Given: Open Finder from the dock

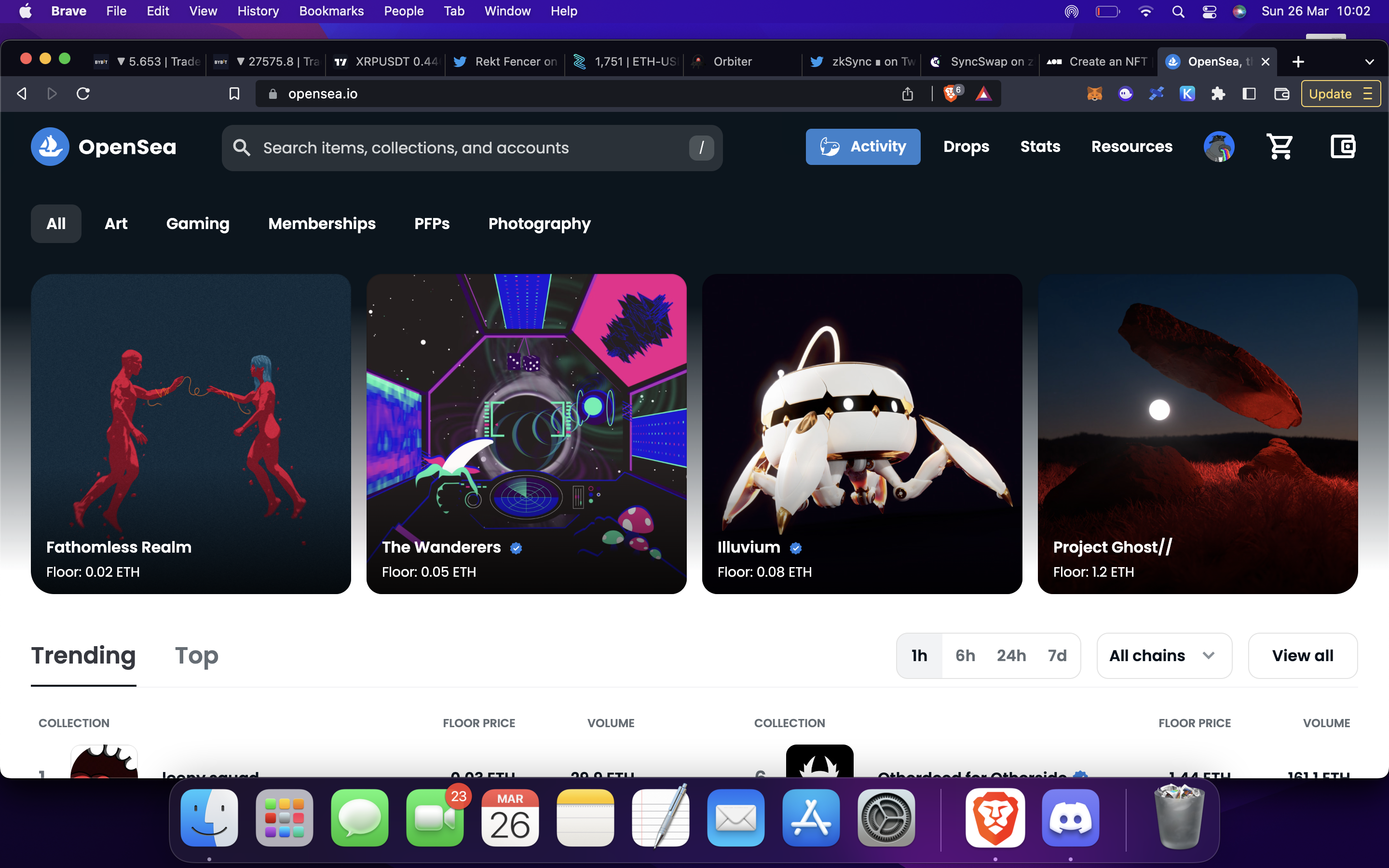Looking at the screenshot, I should (209, 817).
